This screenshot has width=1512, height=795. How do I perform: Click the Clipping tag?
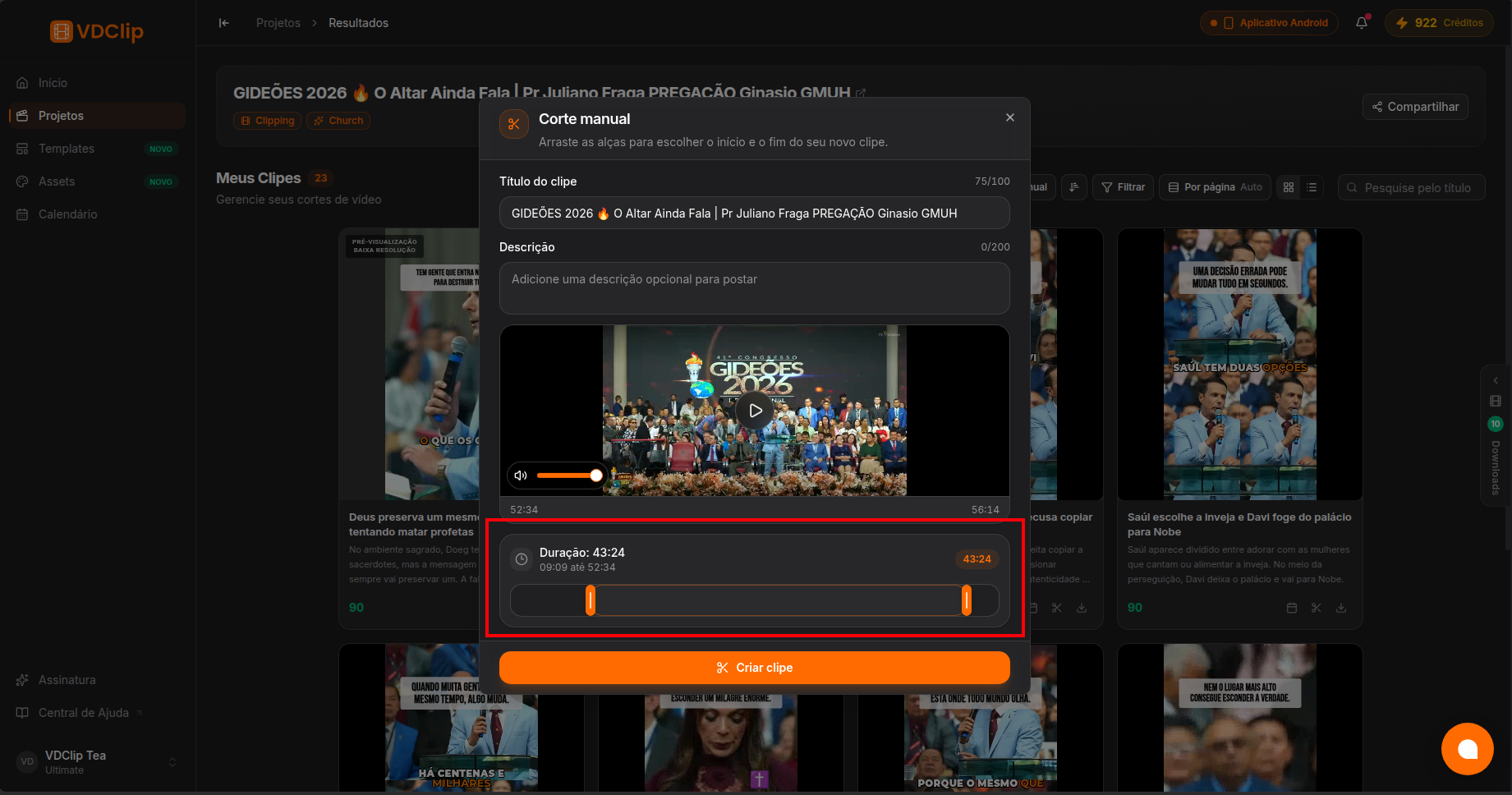[x=268, y=121]
